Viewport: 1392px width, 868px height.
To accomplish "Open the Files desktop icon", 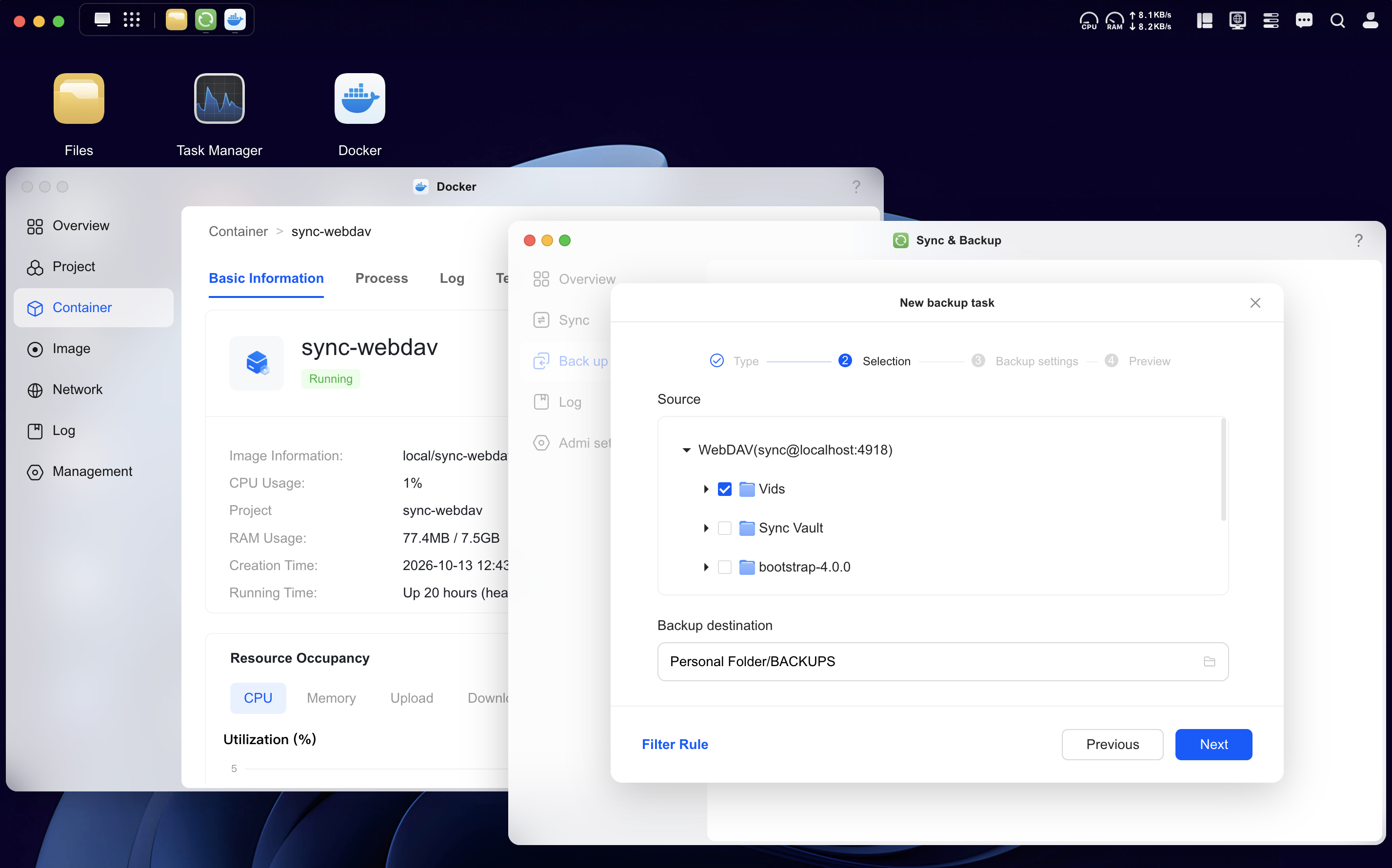I will coord(79,99).
